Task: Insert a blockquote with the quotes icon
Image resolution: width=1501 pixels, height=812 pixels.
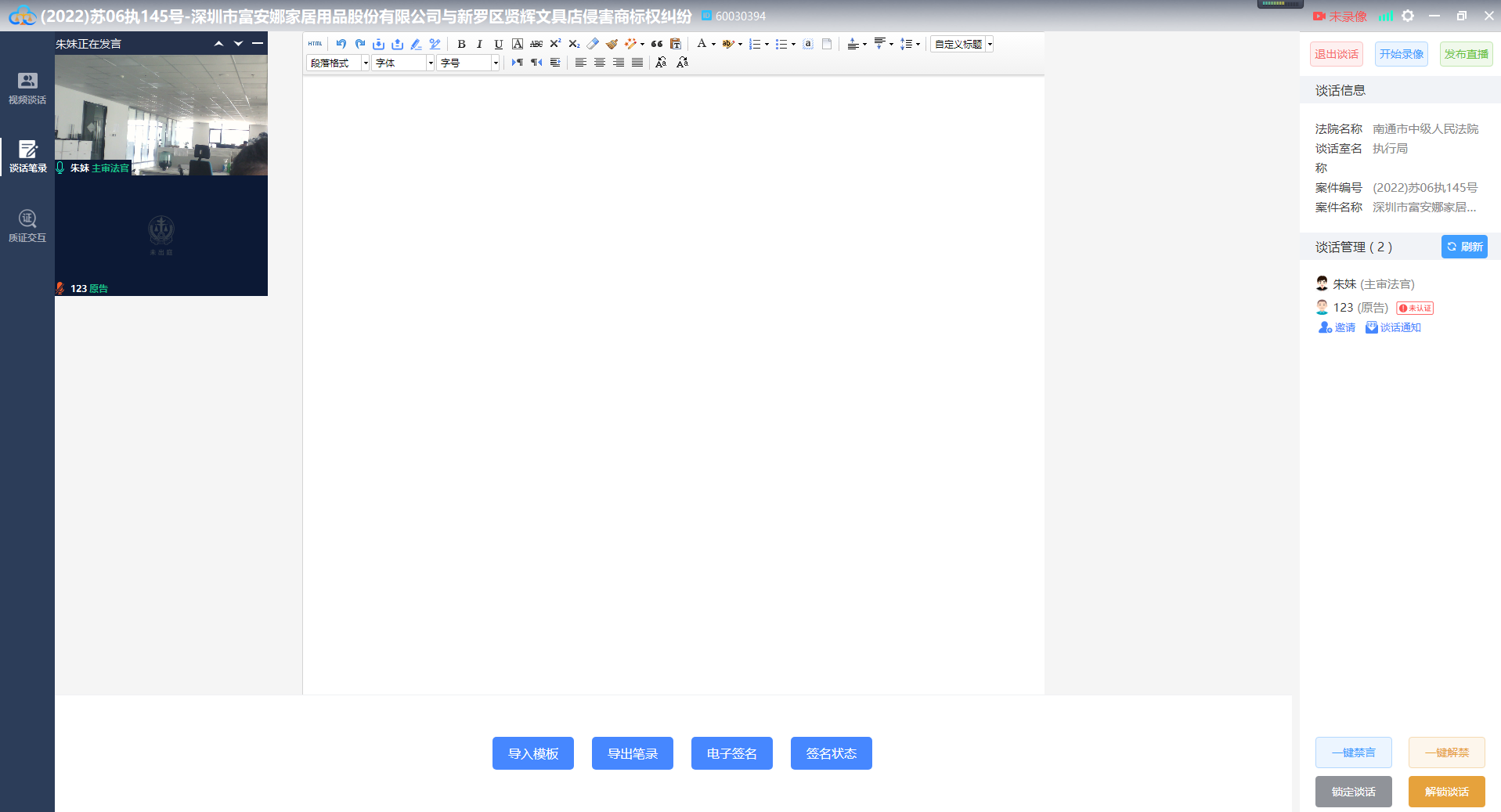Action: 657,44
